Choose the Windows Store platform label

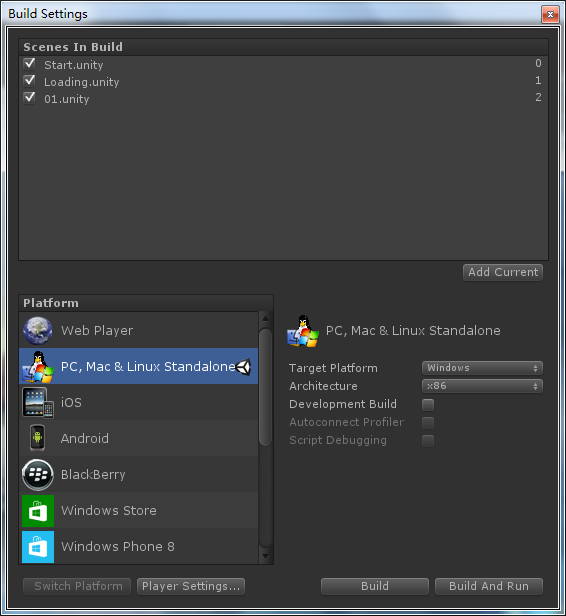(x=109, y=511)
